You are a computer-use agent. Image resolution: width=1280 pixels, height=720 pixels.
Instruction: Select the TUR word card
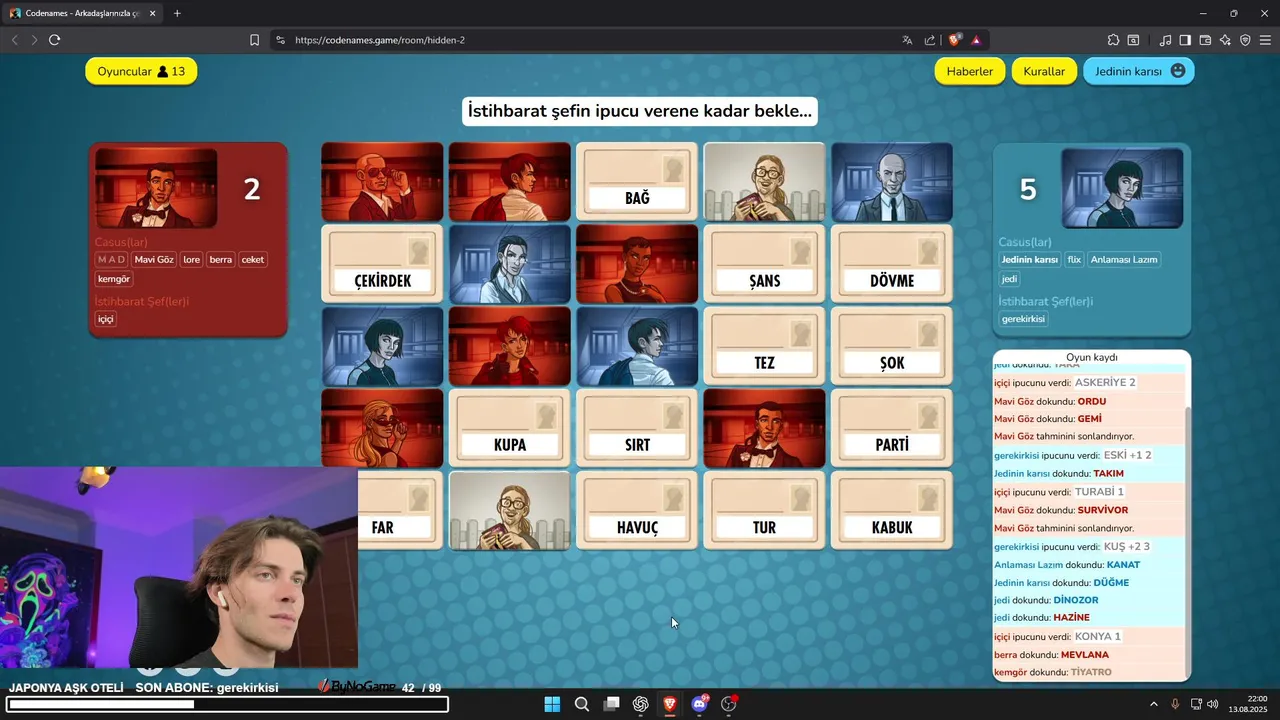(x=764, y=510)
